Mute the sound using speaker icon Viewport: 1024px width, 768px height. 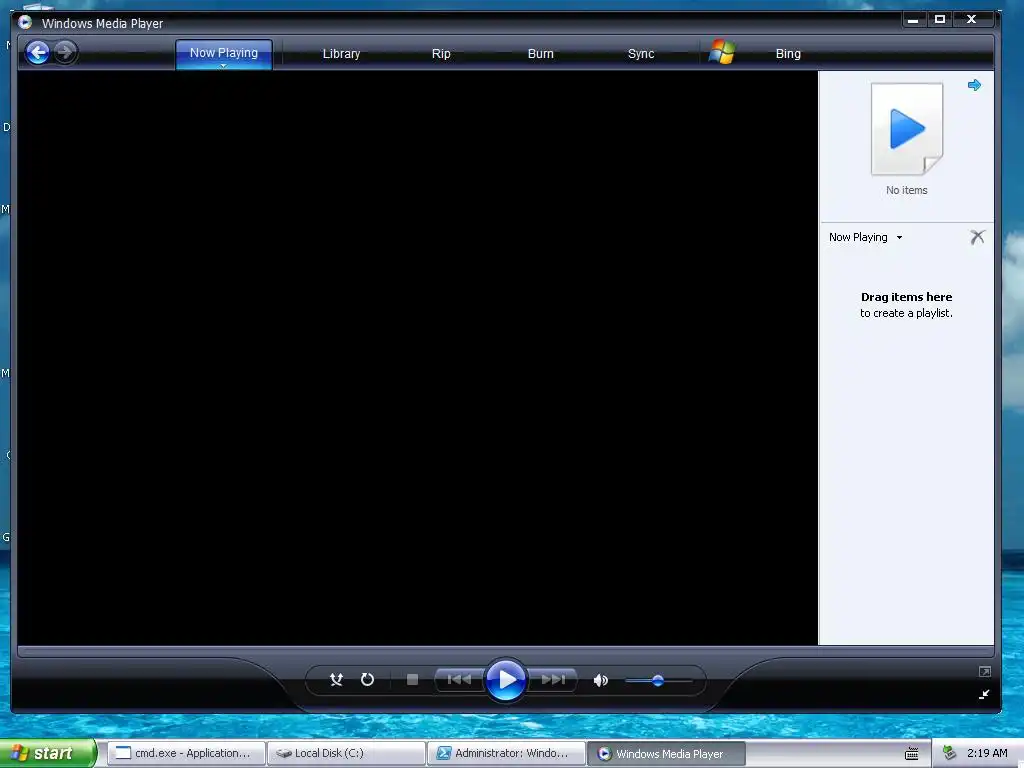[600, 680]
